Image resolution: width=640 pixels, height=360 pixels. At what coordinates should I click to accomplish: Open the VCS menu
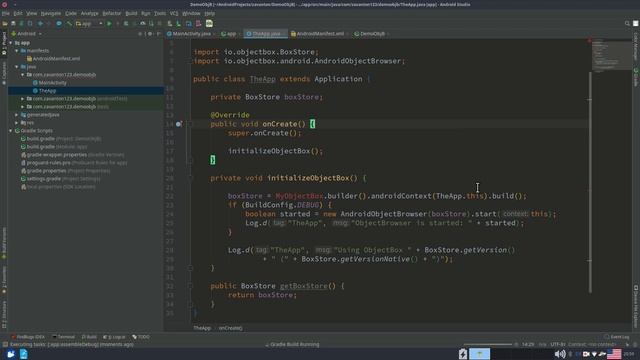174,13
